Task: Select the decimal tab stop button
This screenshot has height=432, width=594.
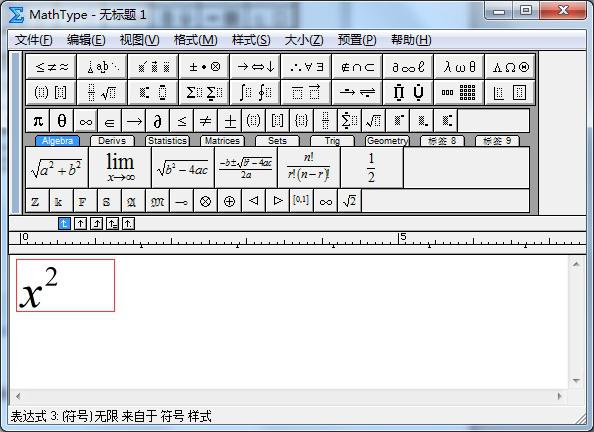Action: (128, 224)
